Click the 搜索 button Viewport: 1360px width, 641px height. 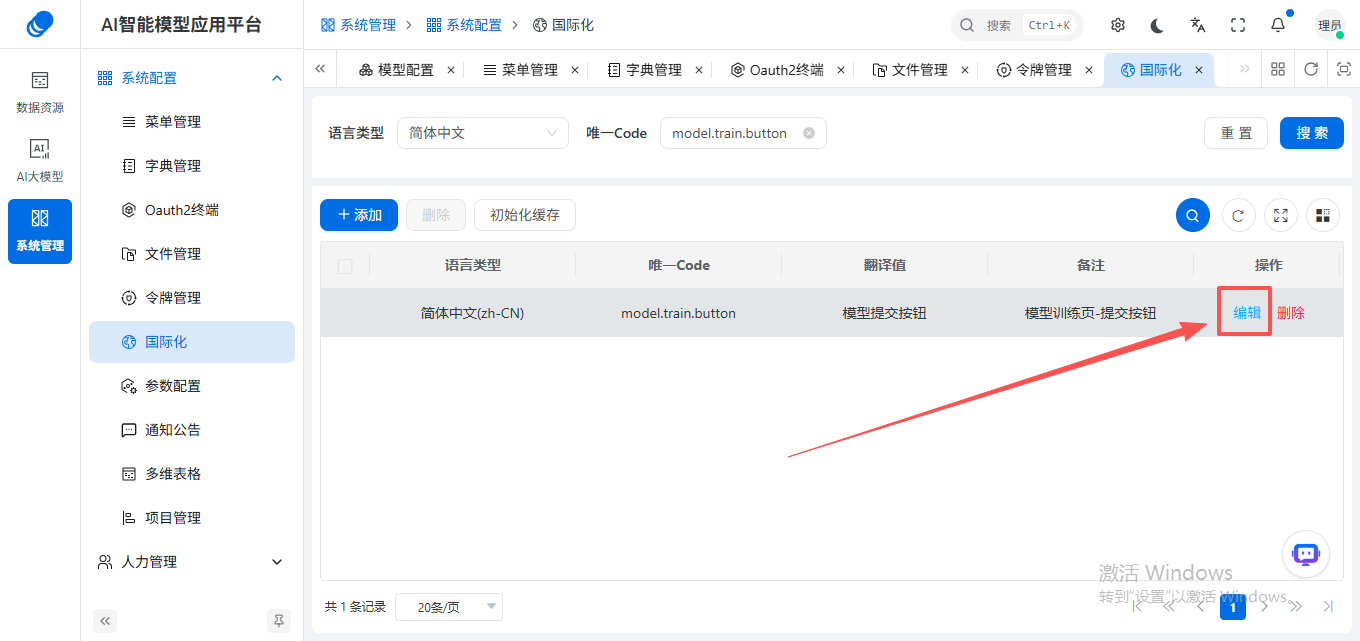pyautogui.click(x=1312, y=133)
